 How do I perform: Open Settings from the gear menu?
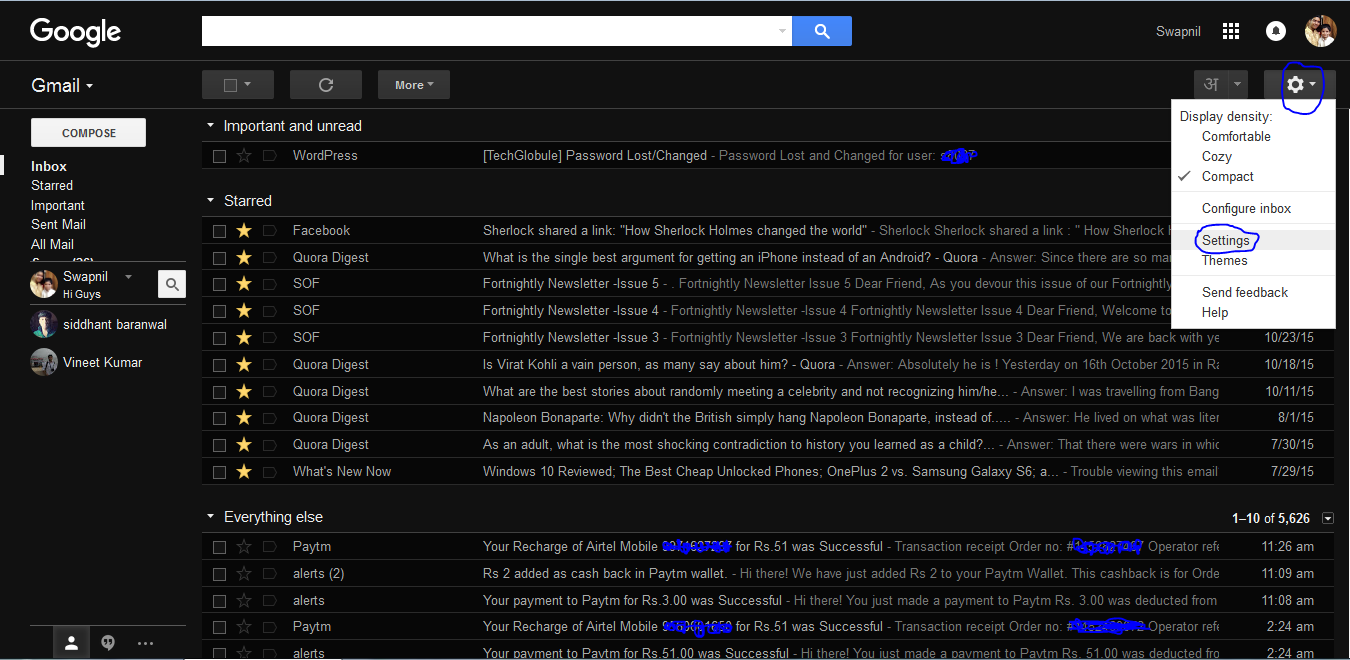coord(1226,241)
